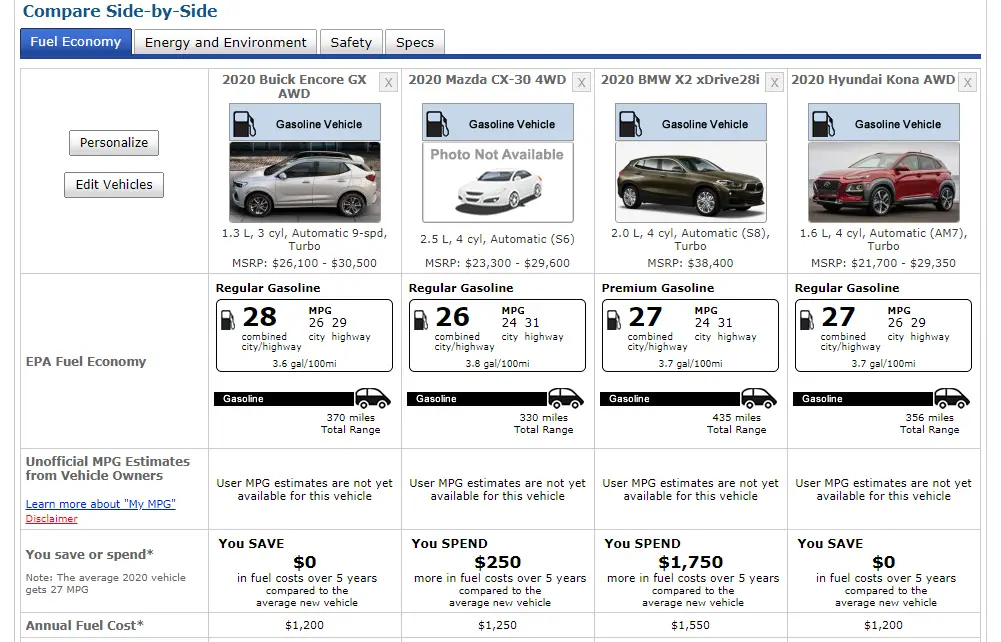The image size is (1001, 642).
Task: Click the $1,750 spend amount
Action: [691, 562]
